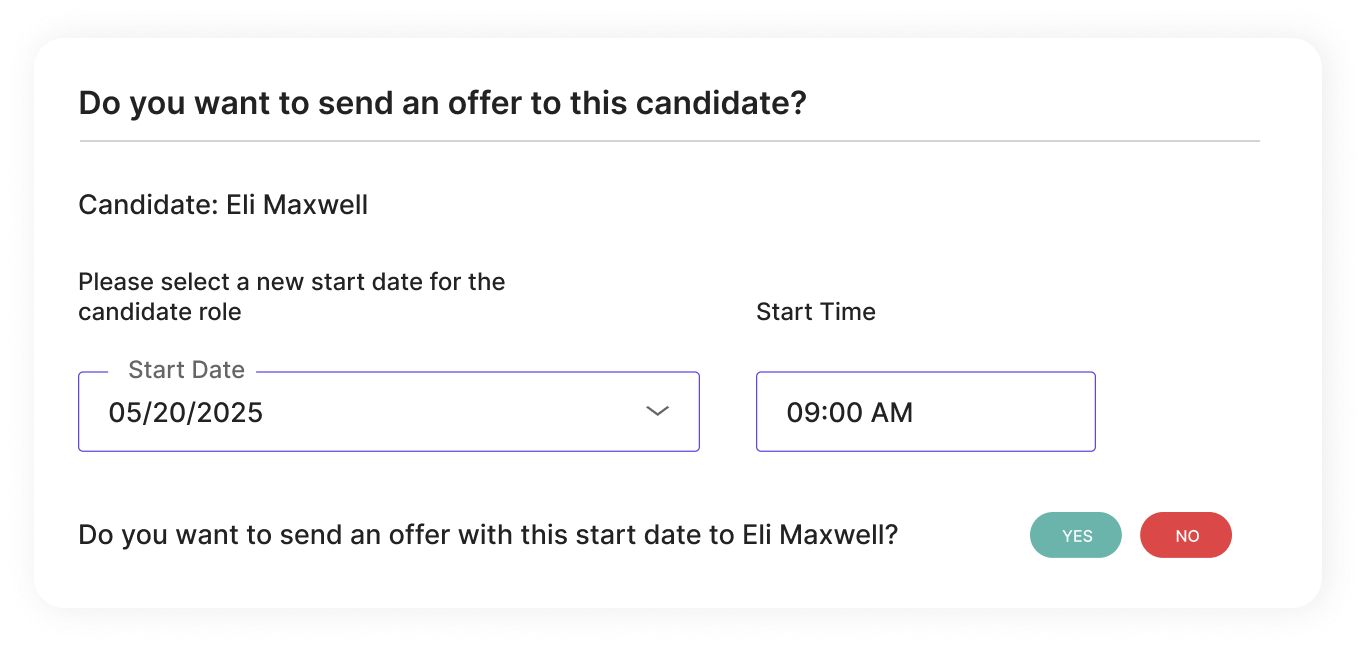The image size is (1364, 645).
Task: Click the "Start Time" label above the time field
Action: pyautogui.click(x=815, y=312)
